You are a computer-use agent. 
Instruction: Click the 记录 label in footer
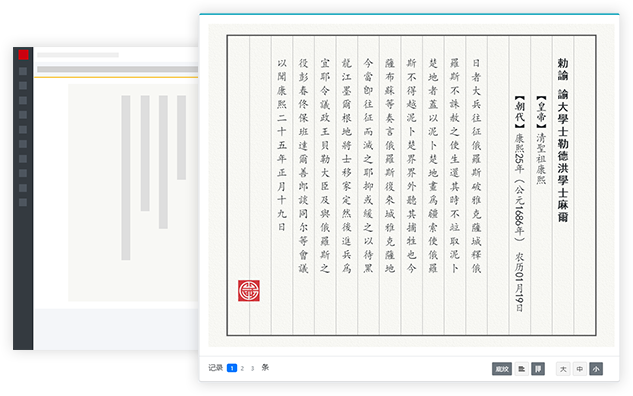[x=216, y=368]
